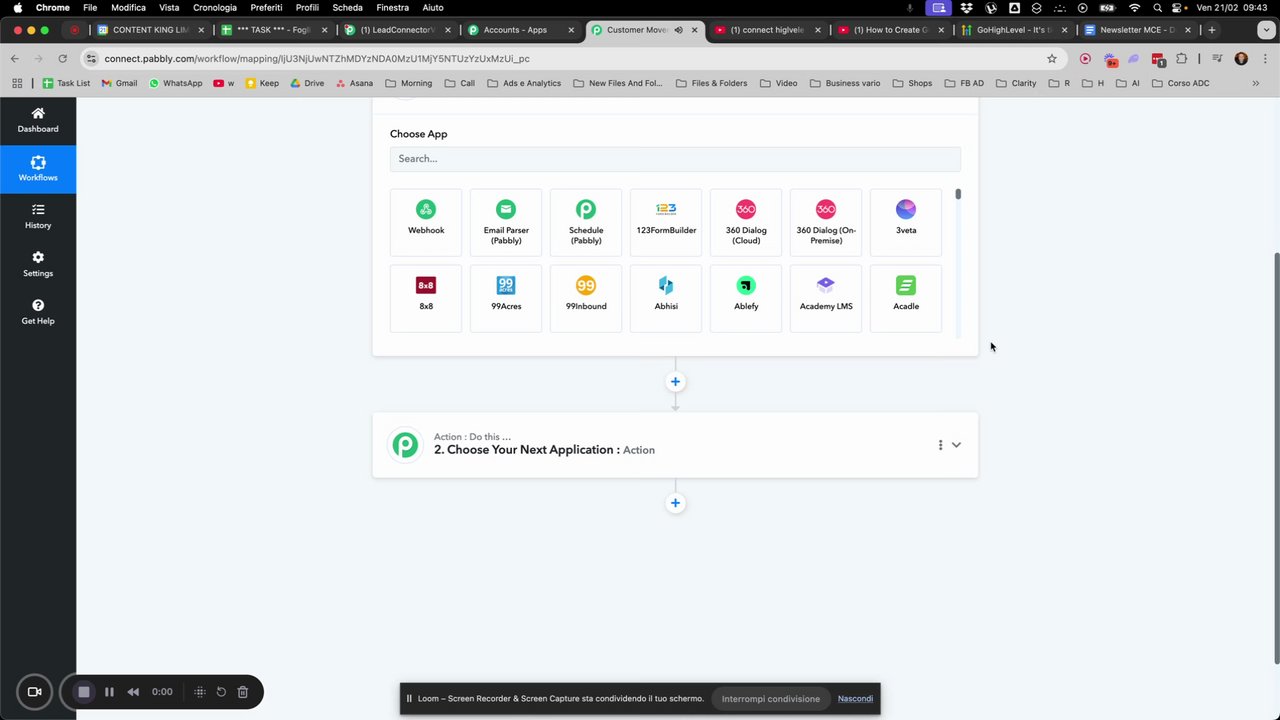Open the Morning bookmark folder
Viewport: 1280px width, 720px height.
[409, 83]
